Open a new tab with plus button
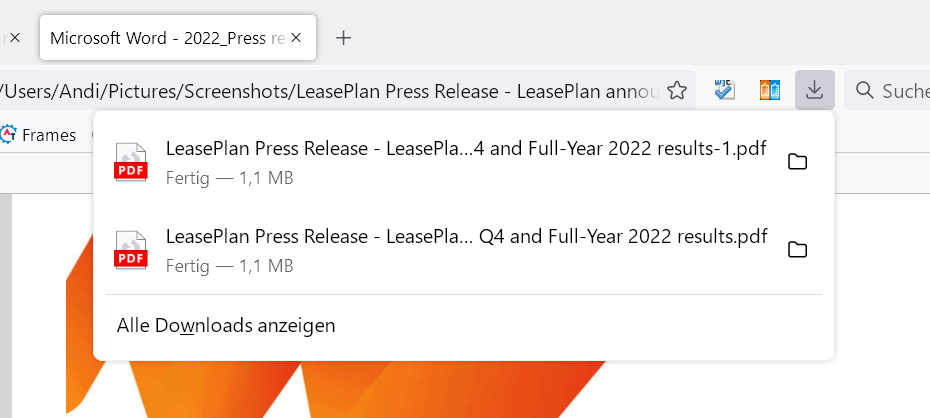Screen dimensions: 930x418 click(344, 38)
